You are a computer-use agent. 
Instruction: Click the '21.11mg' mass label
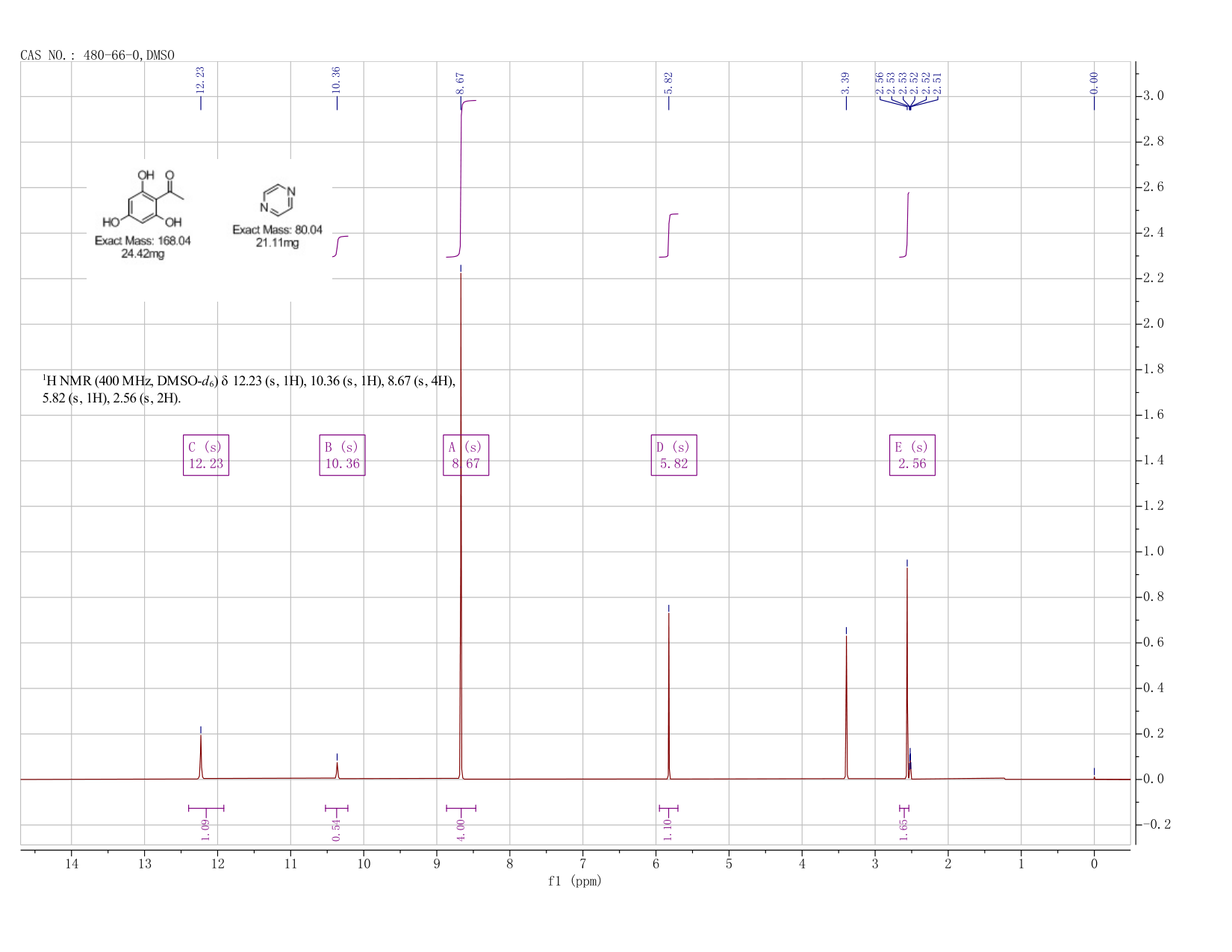tap(277, 243)
